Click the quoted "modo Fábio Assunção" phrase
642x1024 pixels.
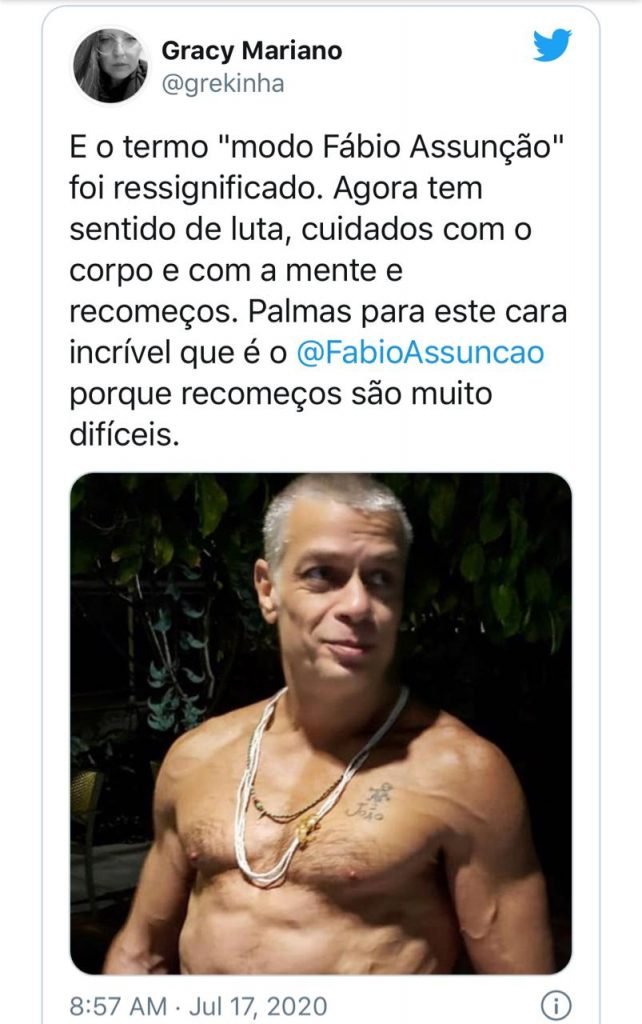[394, 147]
